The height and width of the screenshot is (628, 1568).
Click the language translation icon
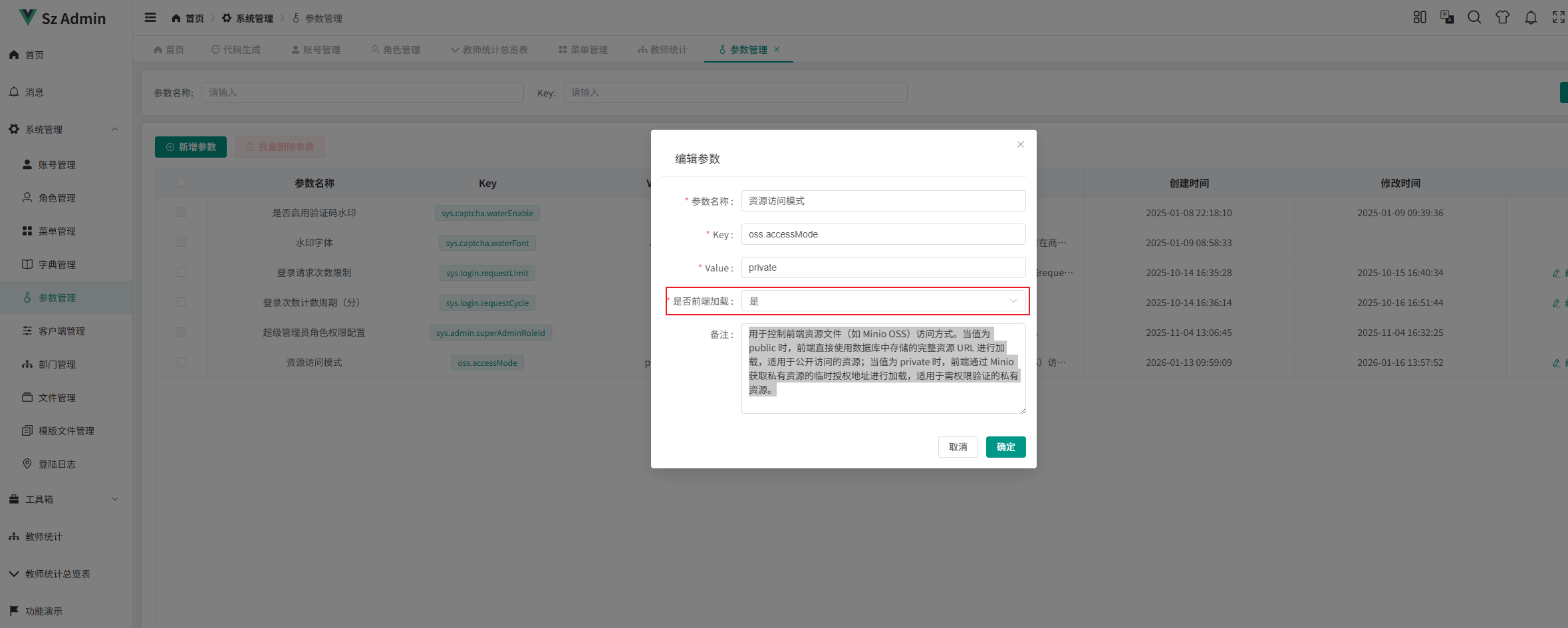pyautogui.click(x=1447, y=17)
